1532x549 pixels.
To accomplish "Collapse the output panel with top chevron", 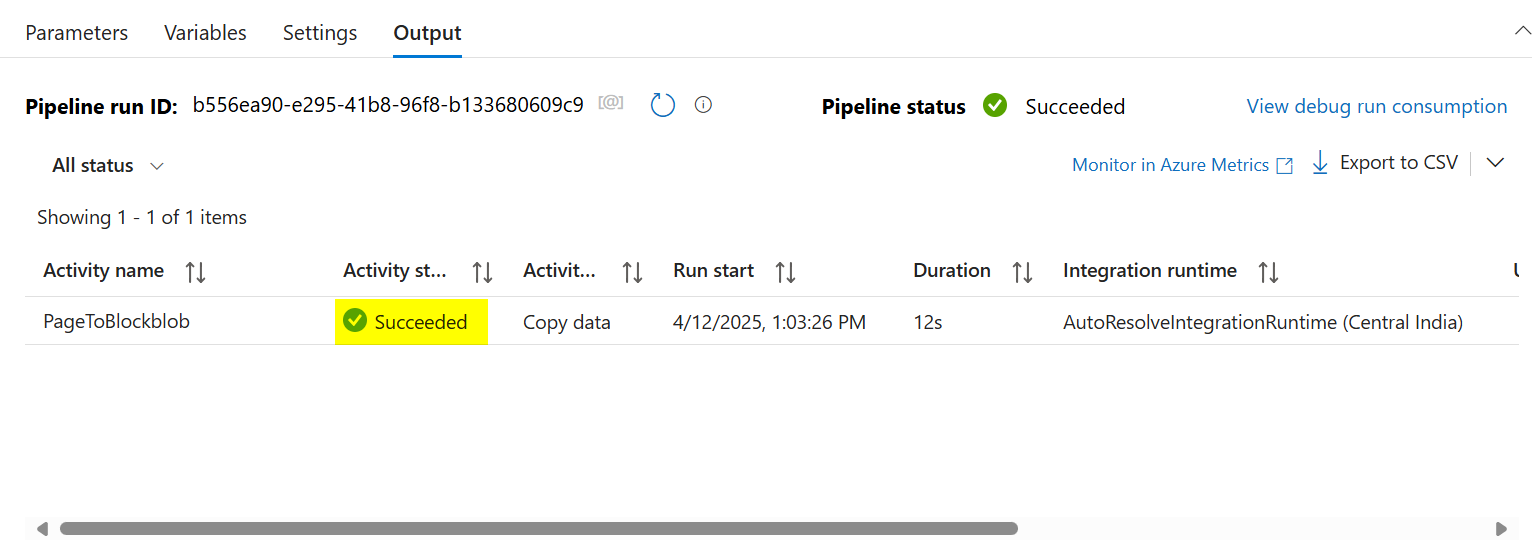I will pos(1522,32).
